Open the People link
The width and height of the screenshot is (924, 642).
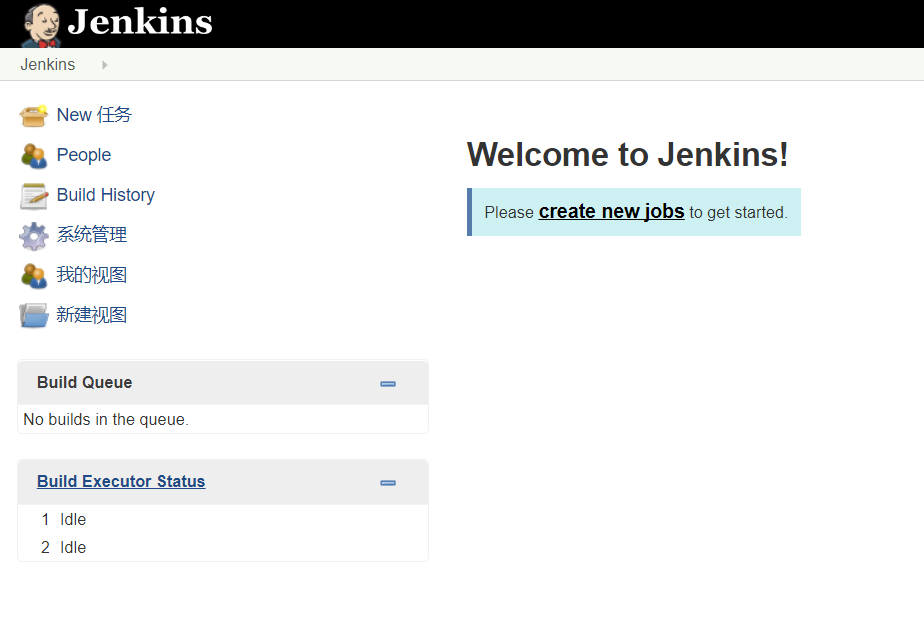tap(84, 155)
